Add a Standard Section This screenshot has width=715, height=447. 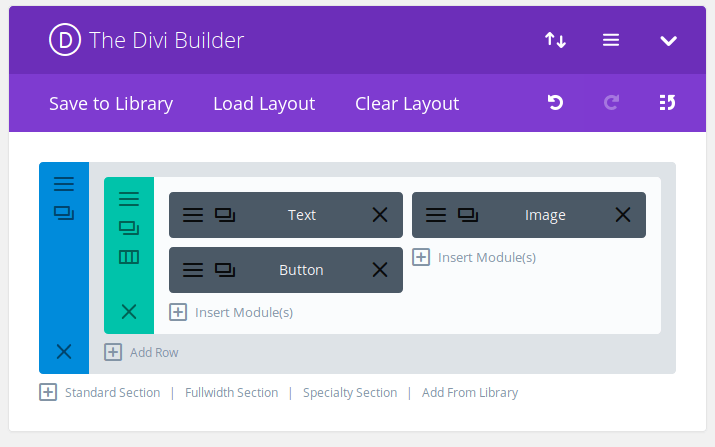[x=113, y=393]
